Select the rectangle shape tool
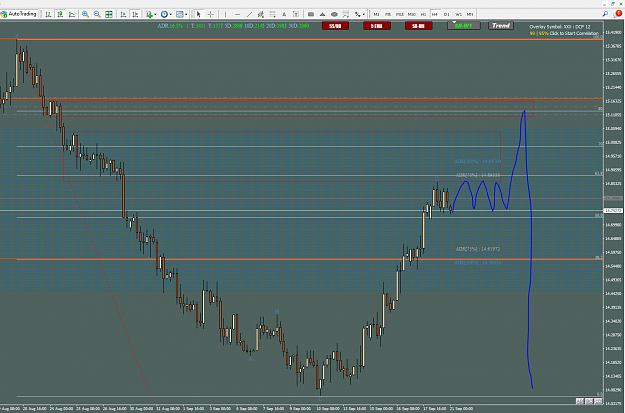Image resolution: width=625 pixels, height=413 pixels. (311, 14)
